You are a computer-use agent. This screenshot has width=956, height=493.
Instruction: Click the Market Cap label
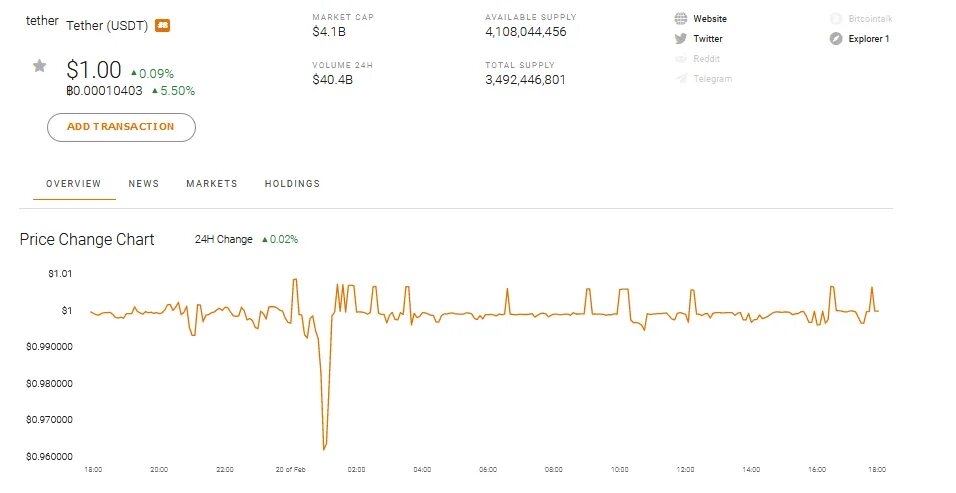(343, 17)
